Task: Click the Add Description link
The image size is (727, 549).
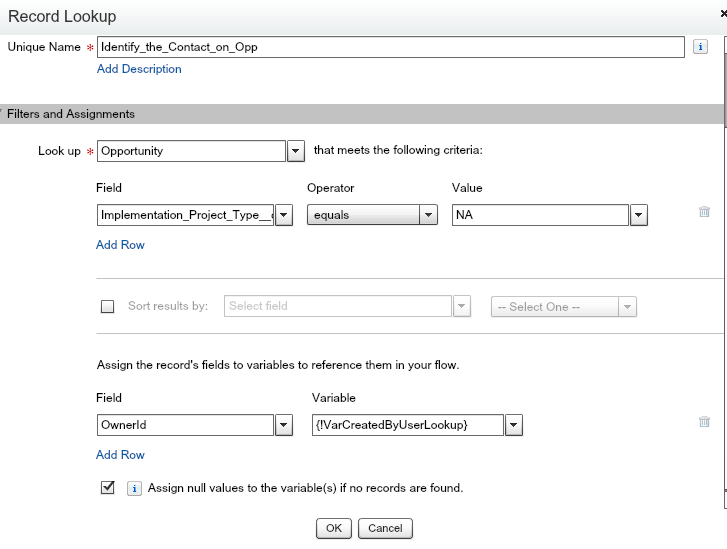Action: click(x=139, y=69)
